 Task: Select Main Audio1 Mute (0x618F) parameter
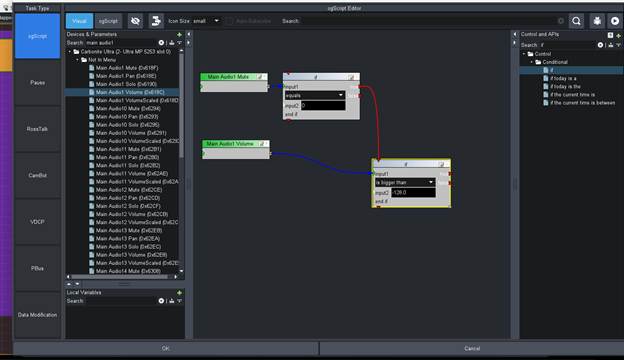click(127, 68)
